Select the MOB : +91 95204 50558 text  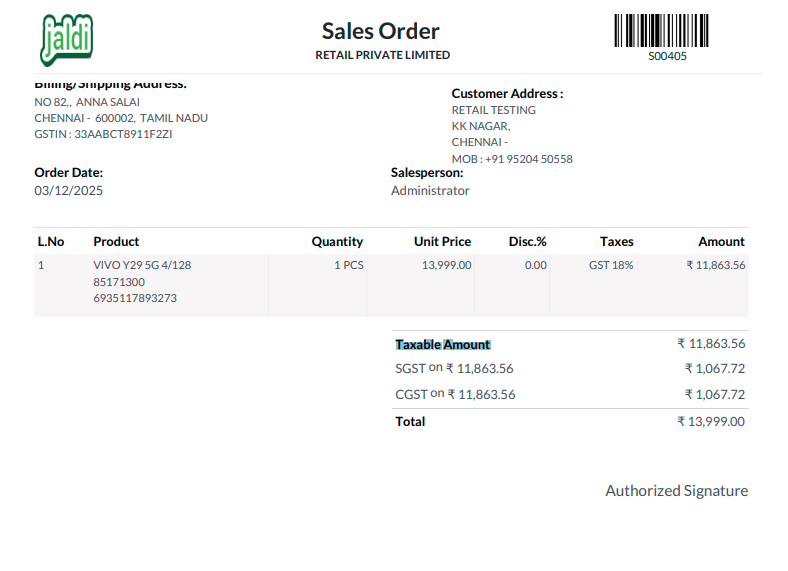[512, 159]
